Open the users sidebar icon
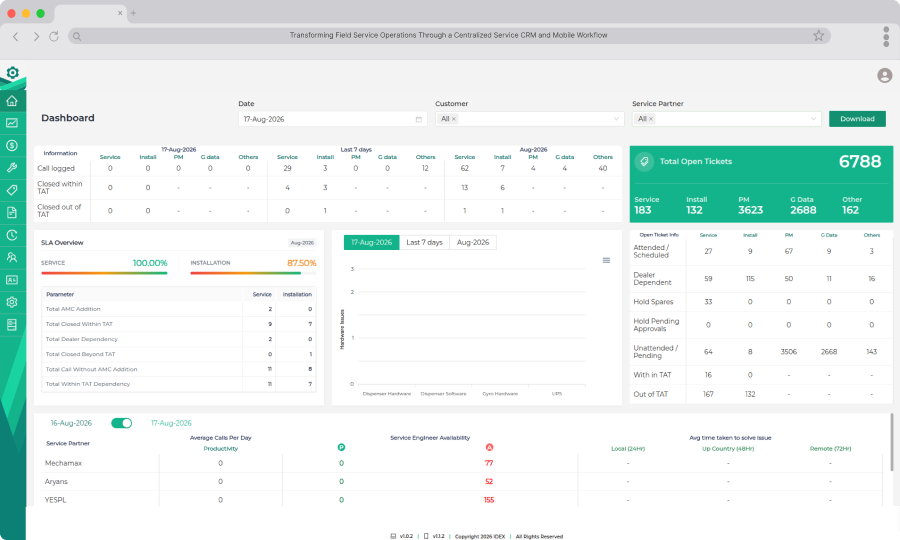 click(12, 257)
